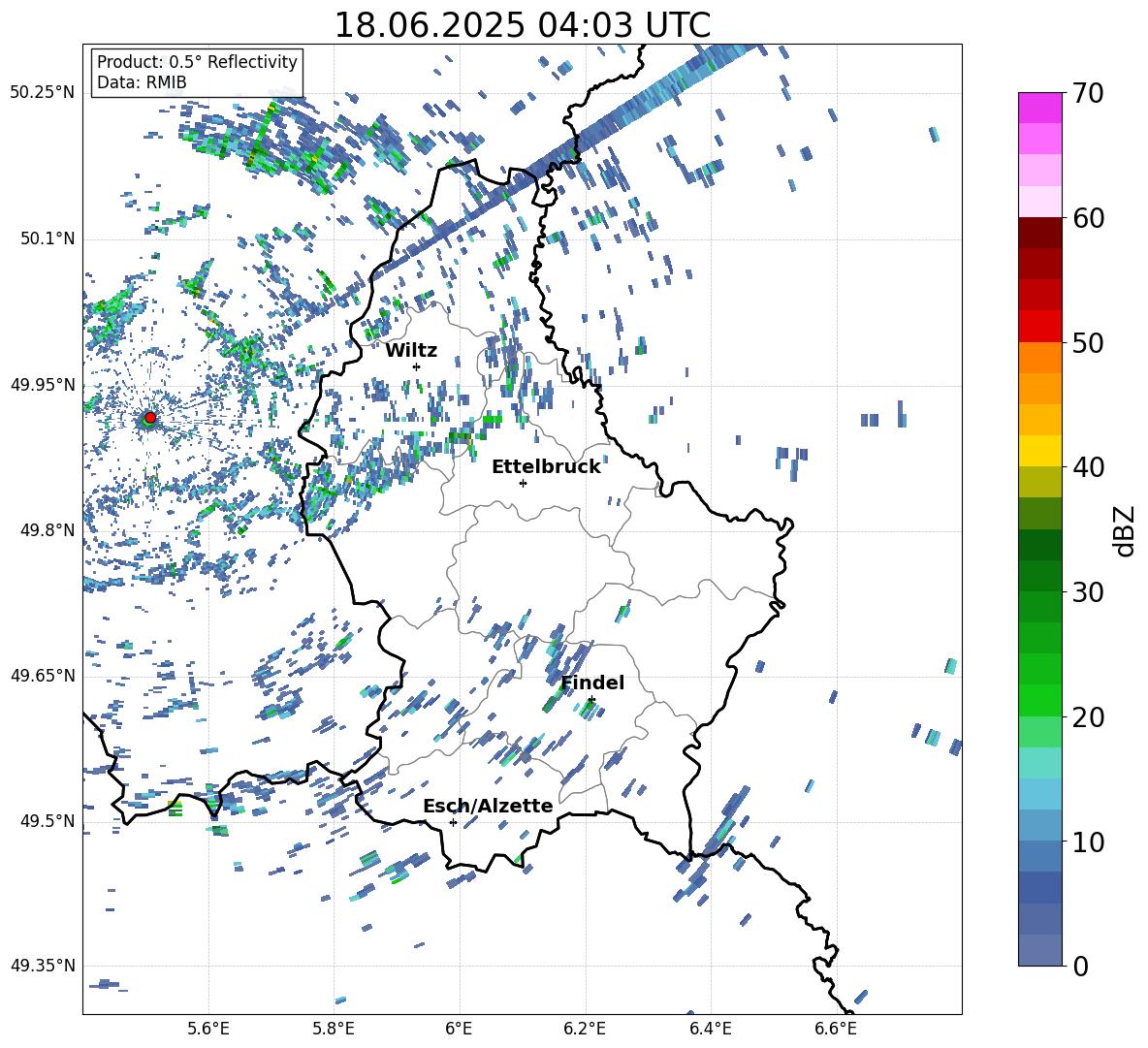
Task: Click the 50.1°N latitude label
Action: coord(48,238)
